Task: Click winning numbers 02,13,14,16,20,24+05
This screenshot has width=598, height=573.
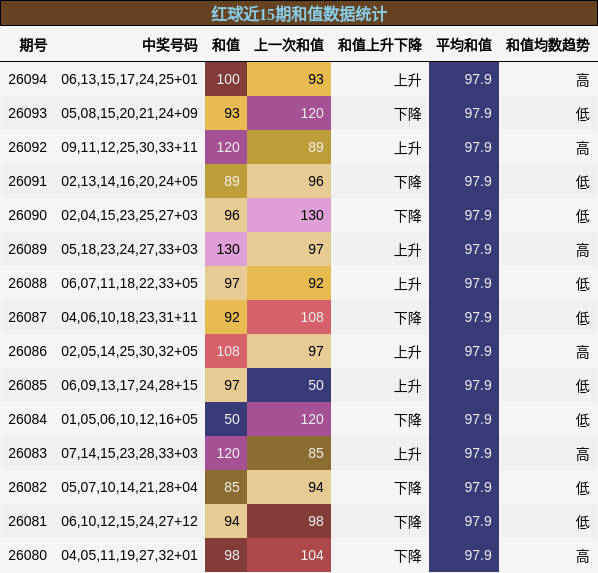Action: (x=129, y=181)
